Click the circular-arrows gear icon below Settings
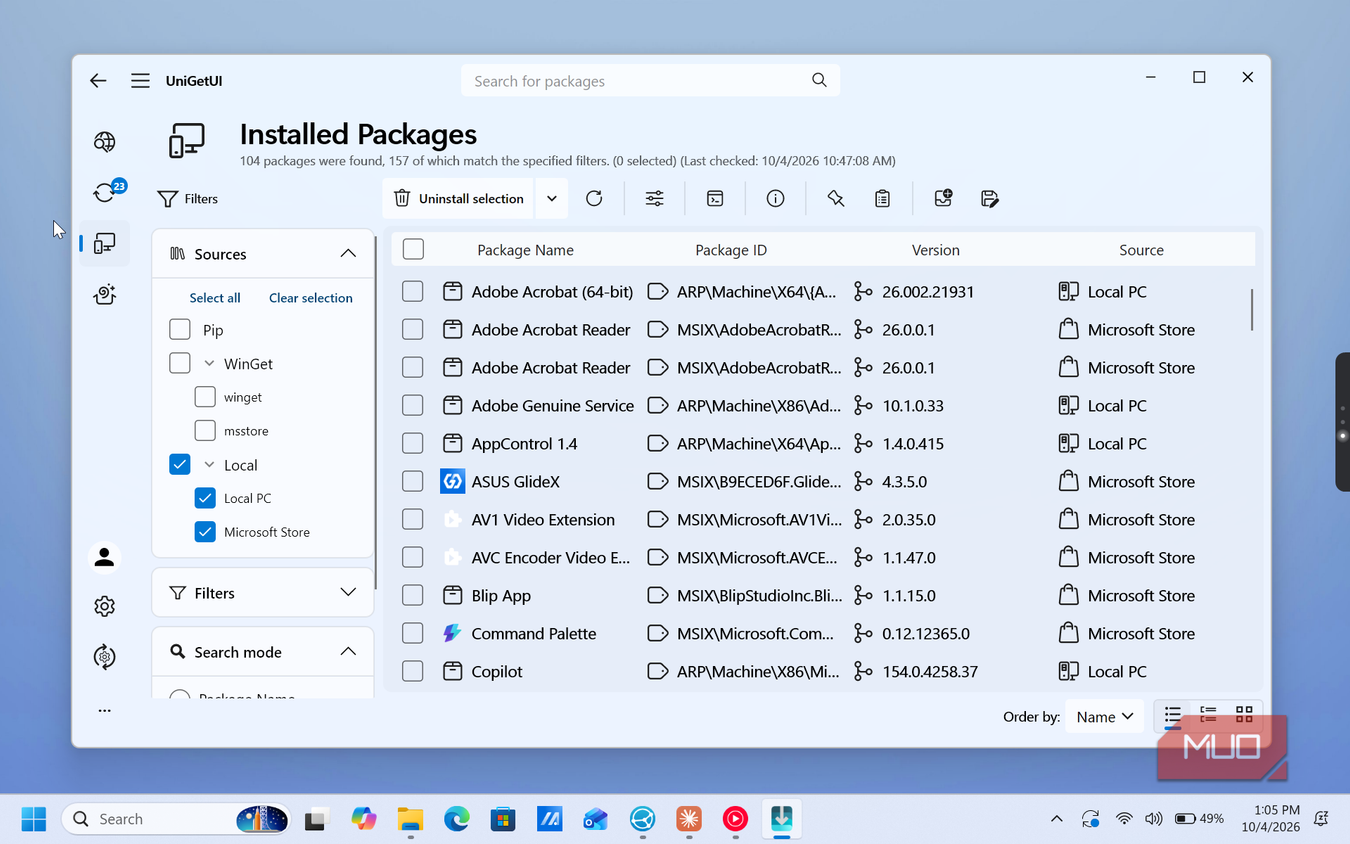Image resolution: width=1350 pixels, height=844 pixels. pos(104,657)
